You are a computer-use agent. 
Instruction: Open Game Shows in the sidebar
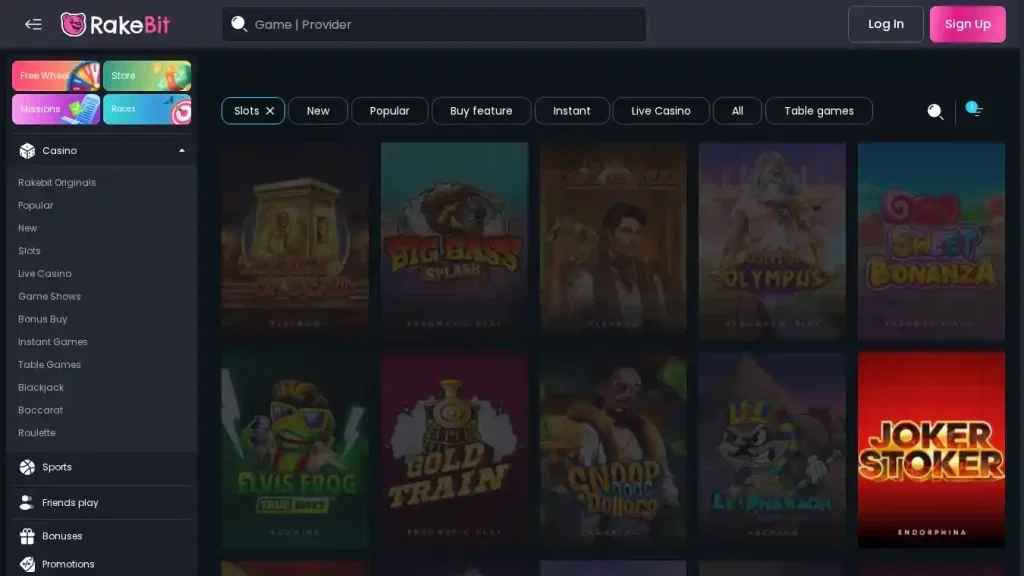(x=50, y=296)
